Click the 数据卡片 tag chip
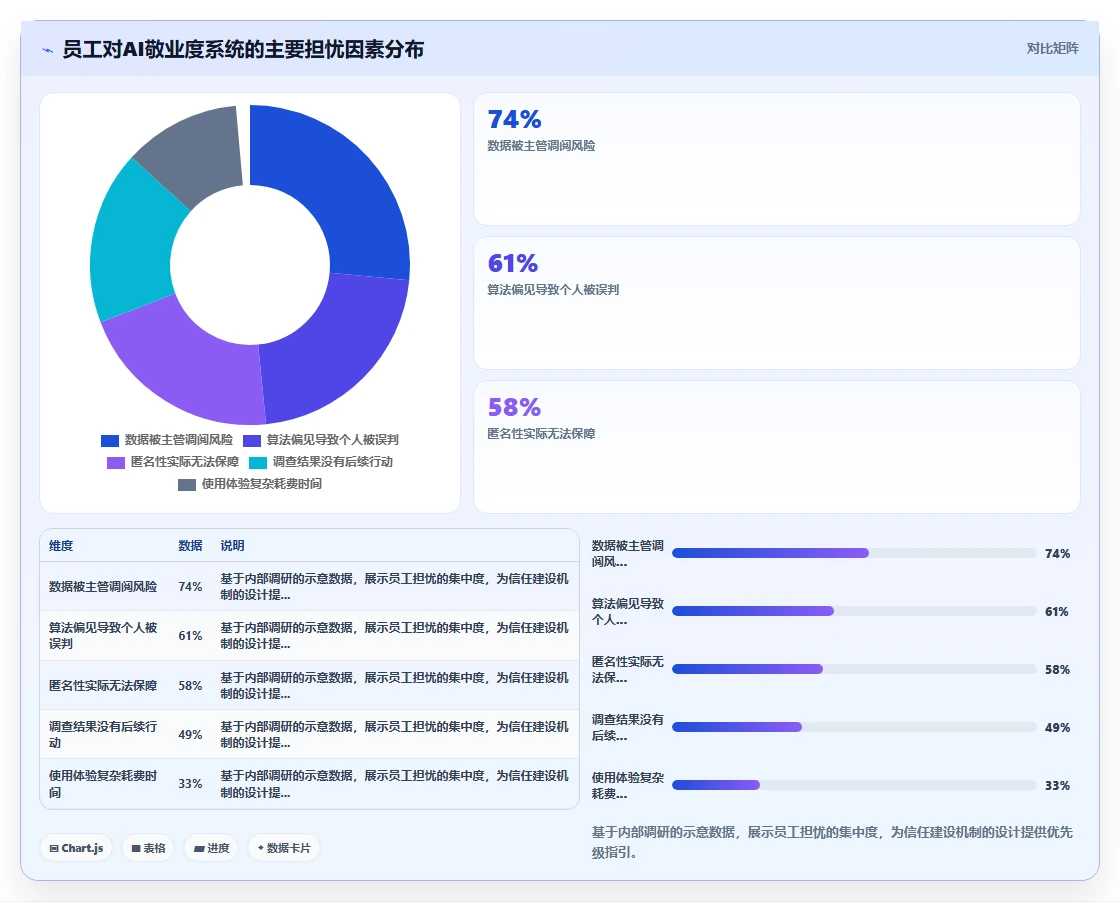 click(x=284, y=848)
